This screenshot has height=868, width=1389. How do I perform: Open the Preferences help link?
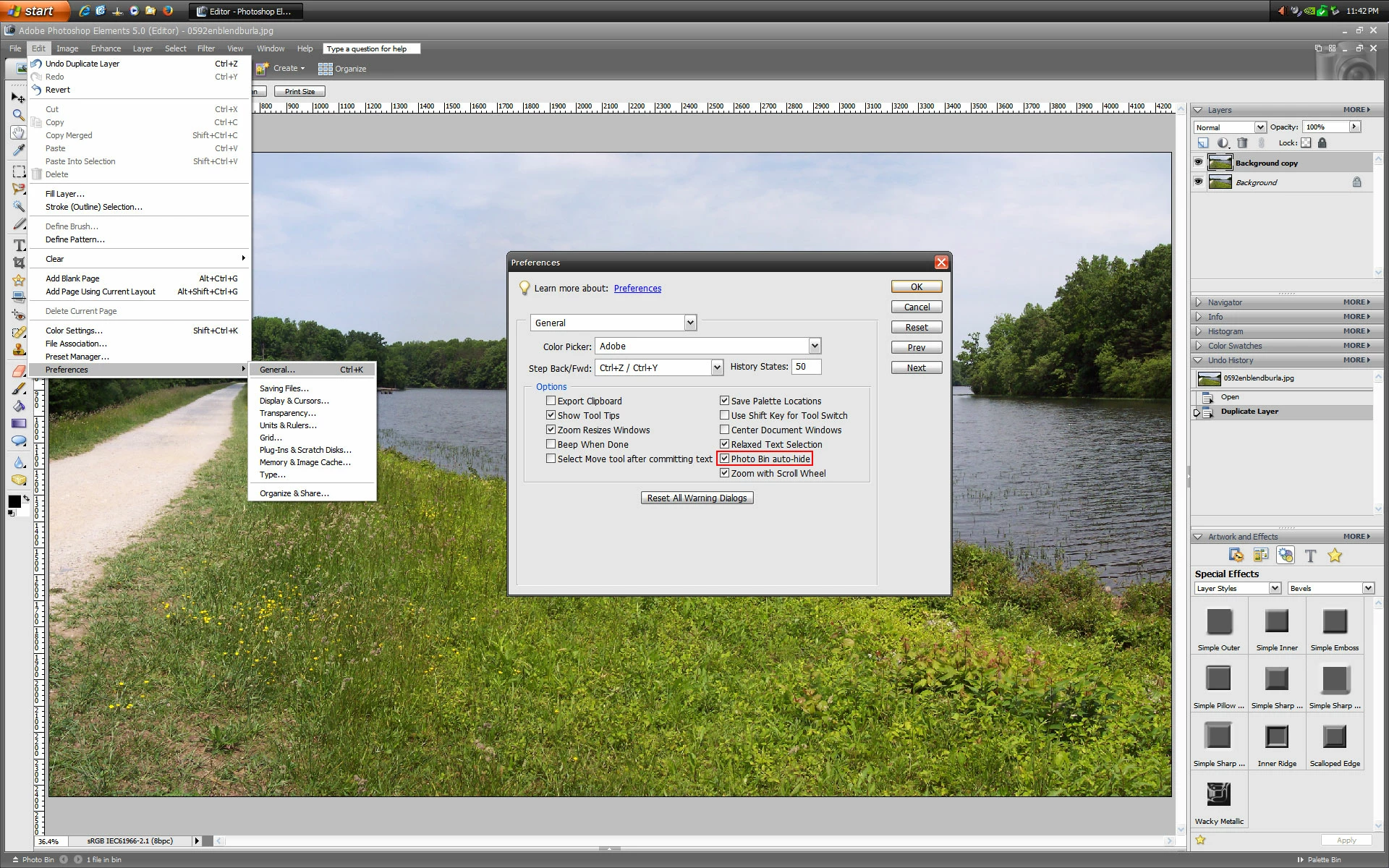pyautogui.click(x=637, y=288)
